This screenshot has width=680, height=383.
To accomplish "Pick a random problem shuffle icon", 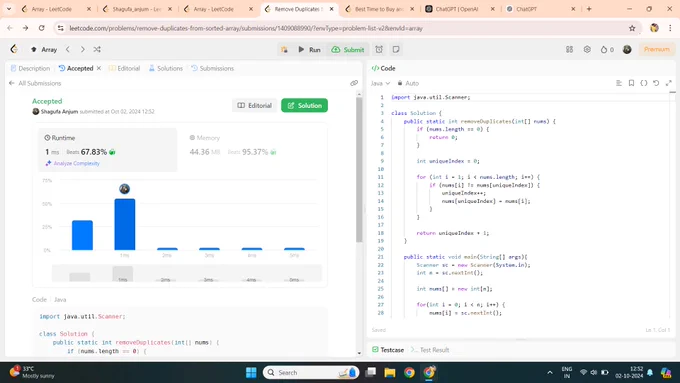I will [97, 49].
